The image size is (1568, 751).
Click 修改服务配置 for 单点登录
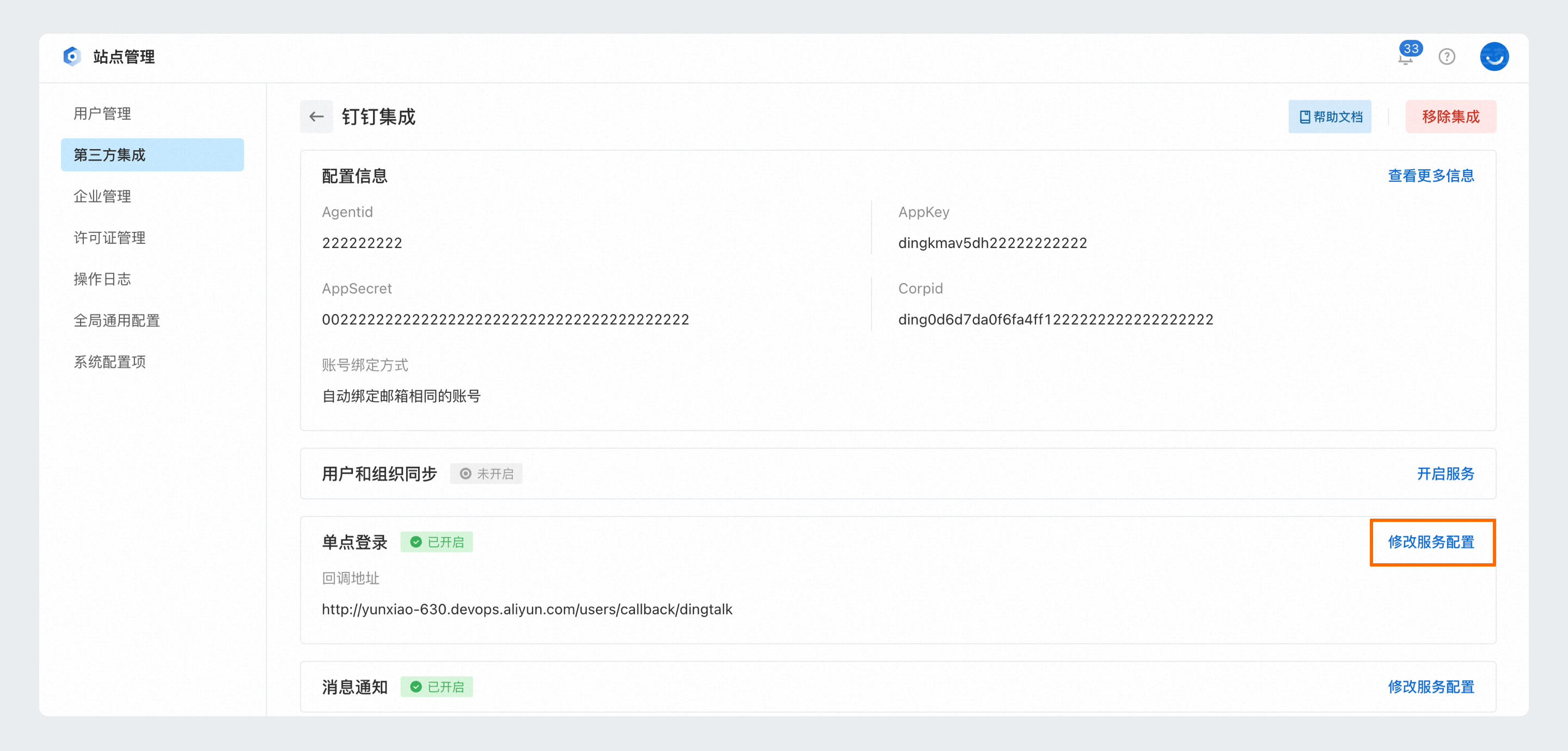pyautogui.click(x=1430, y=541)
